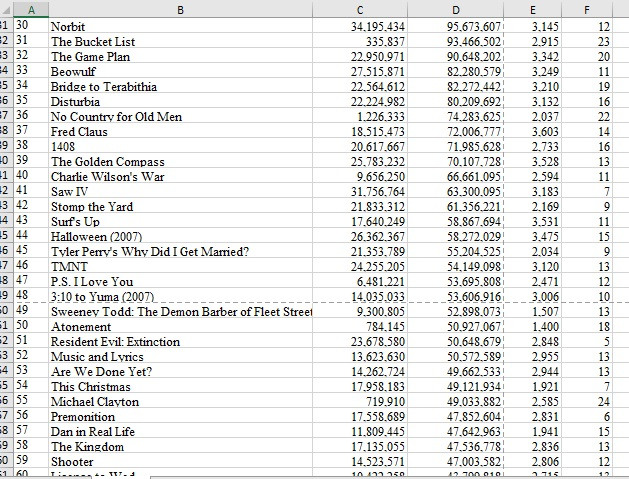Click Charlie Wilson's War cell
The image size is (629, 479).
(181, 177)
